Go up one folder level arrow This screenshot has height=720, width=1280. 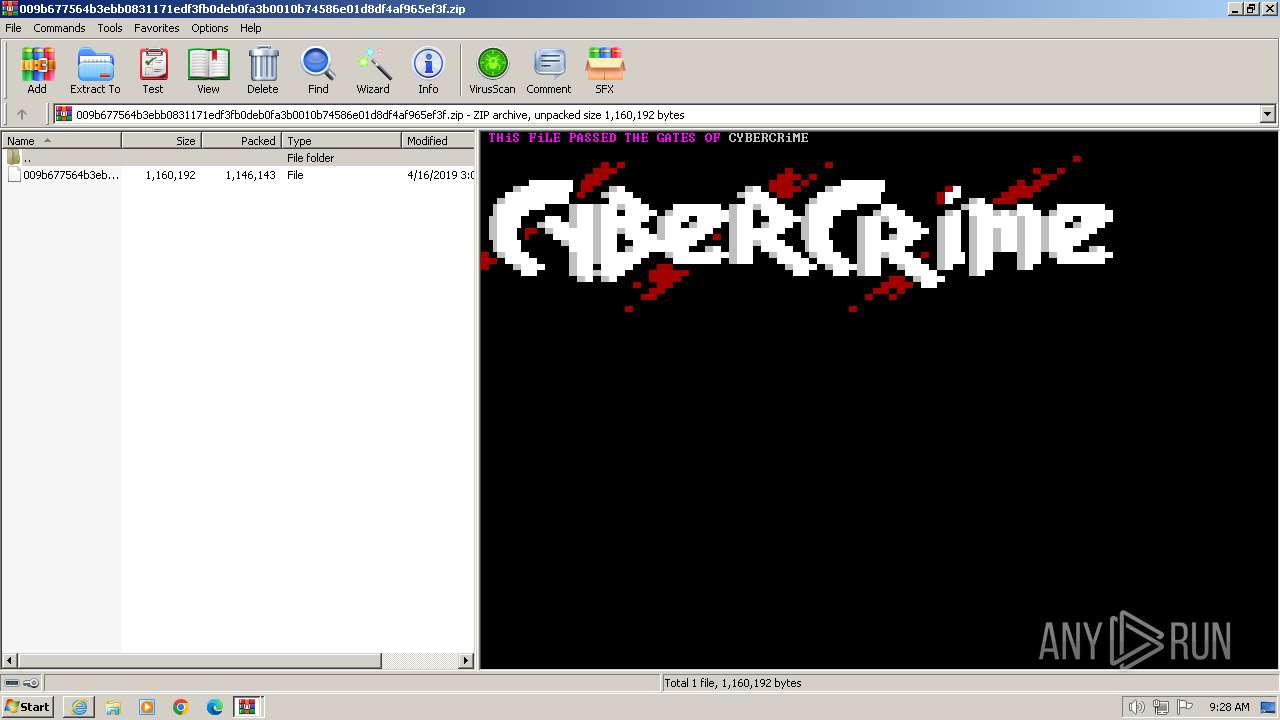click(22, 114)
